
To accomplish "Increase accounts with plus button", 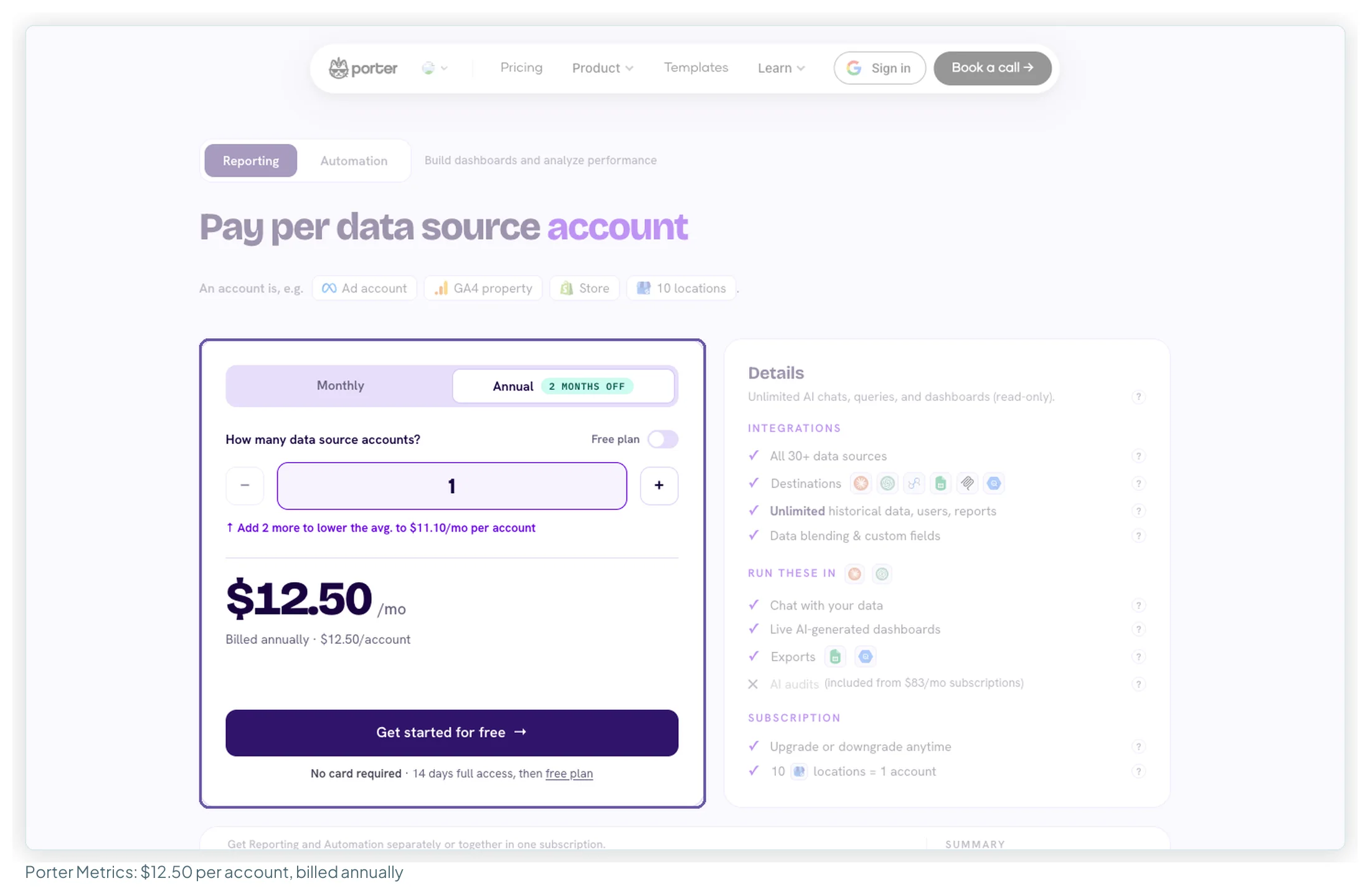I will click(x=659, y=486).
